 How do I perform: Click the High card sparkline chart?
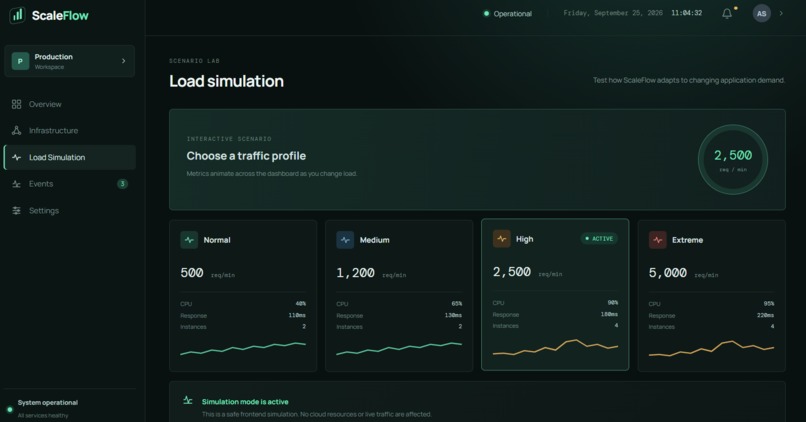coord(555,347)
